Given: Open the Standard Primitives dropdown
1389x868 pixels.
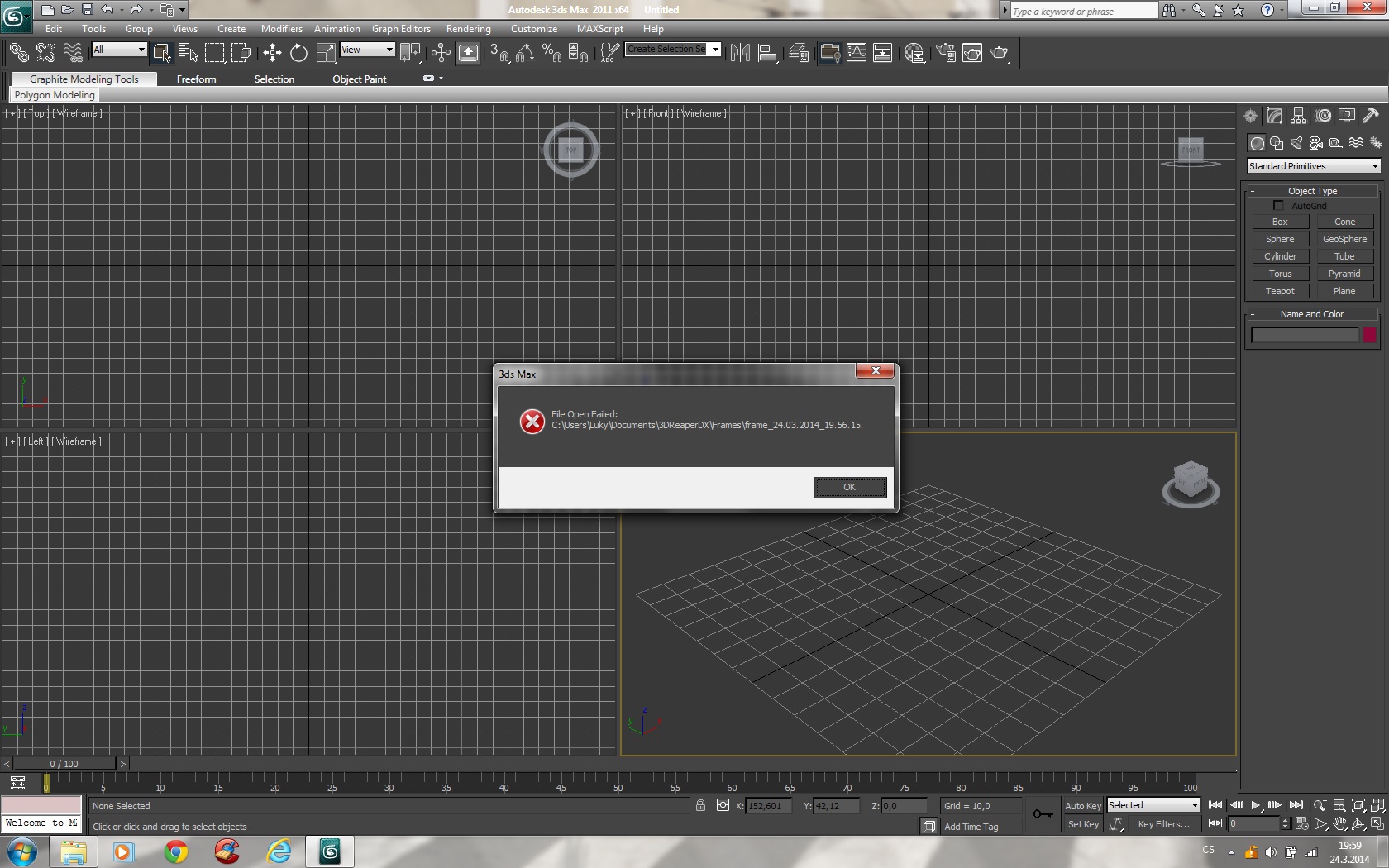Looking at the screenshot, I should (x=1313, y=166).
